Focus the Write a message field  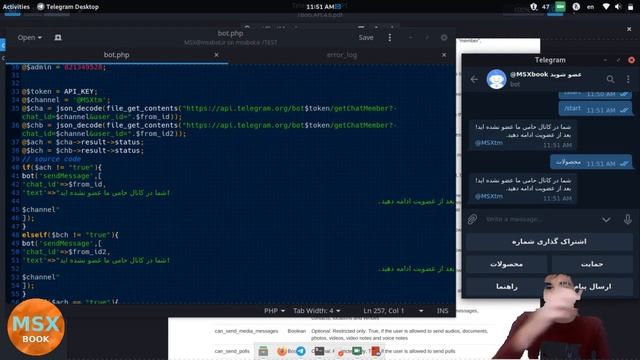tap(540, 219)
